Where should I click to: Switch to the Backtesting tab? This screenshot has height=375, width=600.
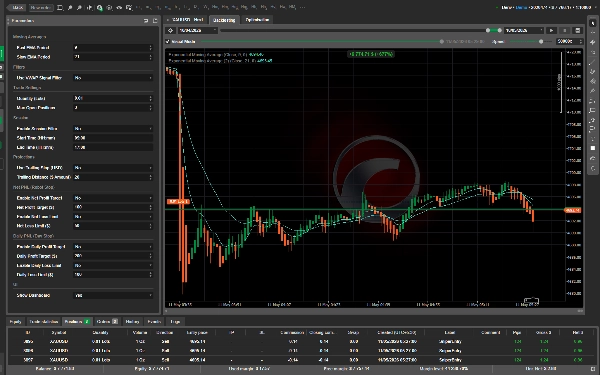224,20
